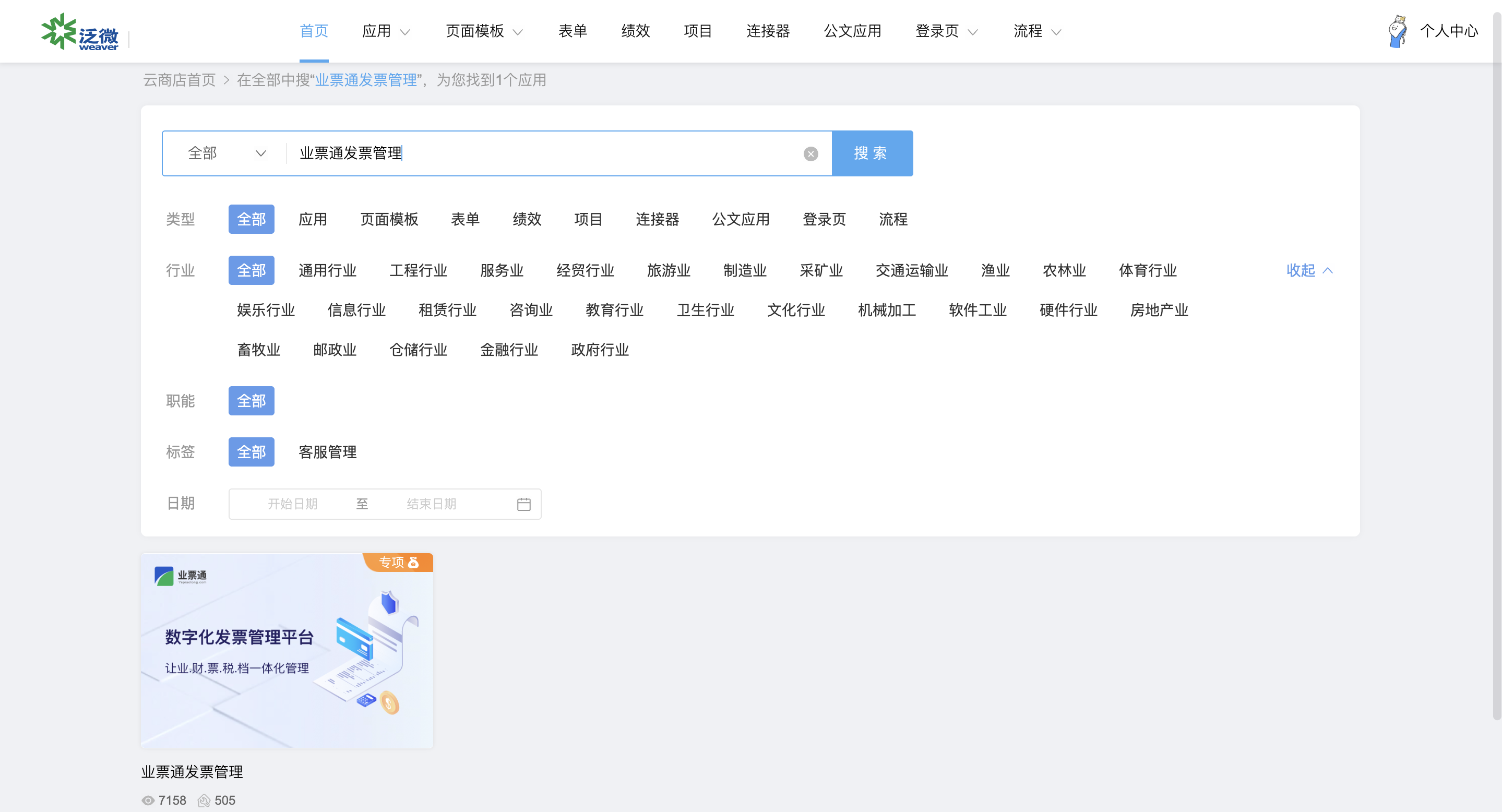Filter type by 项目
The image size is (1502, 812).
pos(588,219)
